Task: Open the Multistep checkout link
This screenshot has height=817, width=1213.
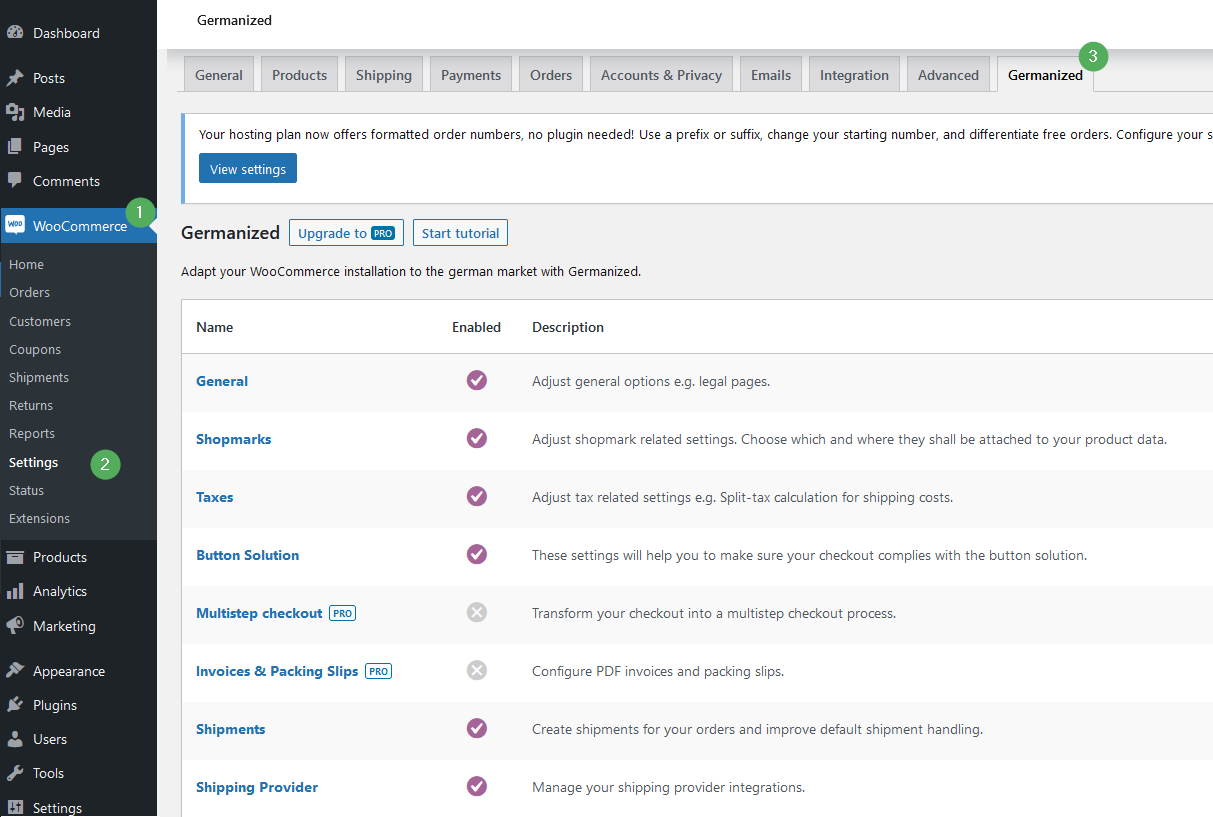Action: 259,613
